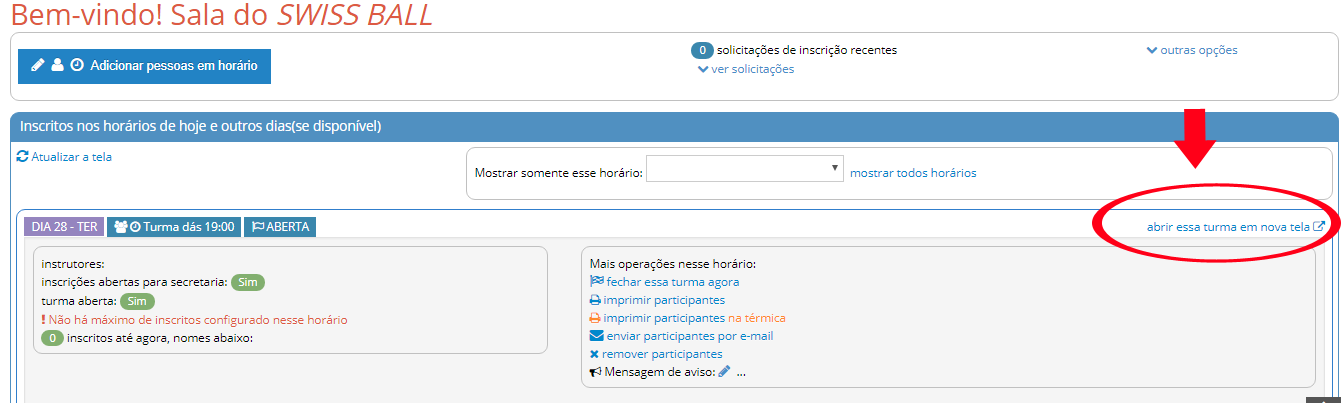Open the Mostrar somente esse horário dropdown

coord(745,169)
